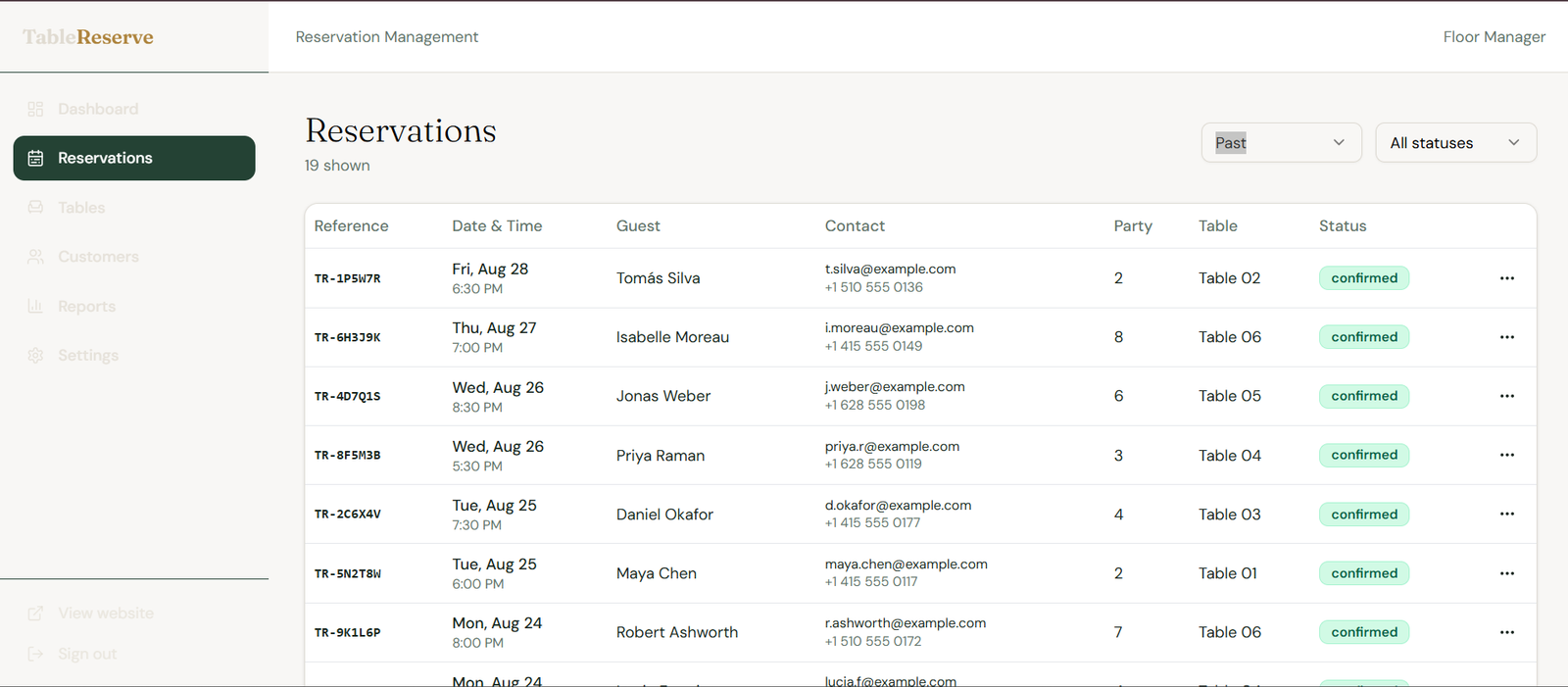The image size is (1568, 687).
Task: Click the Sign out arrow icon
Action: (36, 654)
